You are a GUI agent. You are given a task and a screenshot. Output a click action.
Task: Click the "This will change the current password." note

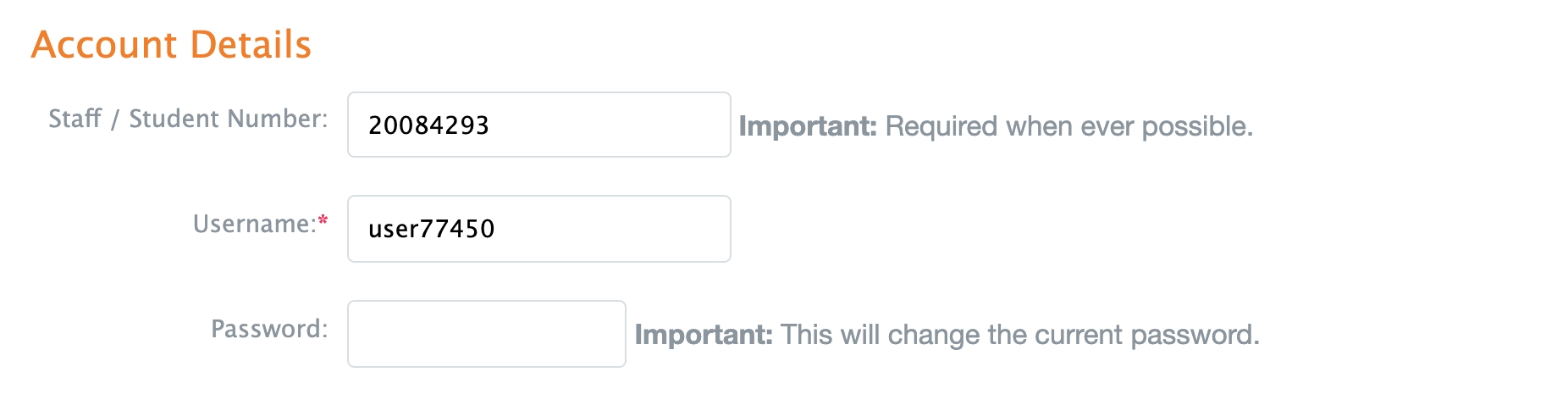1019,335
